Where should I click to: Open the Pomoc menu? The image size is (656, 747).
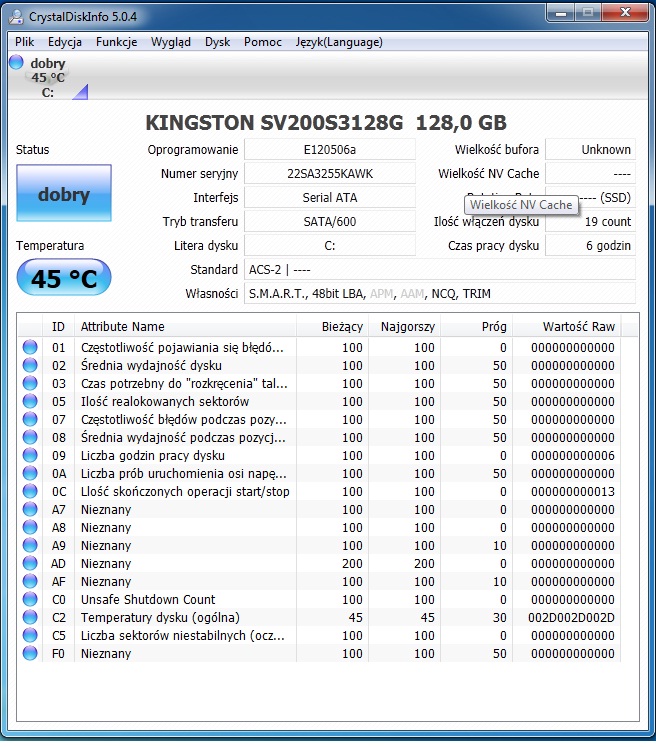coord(262,42)
